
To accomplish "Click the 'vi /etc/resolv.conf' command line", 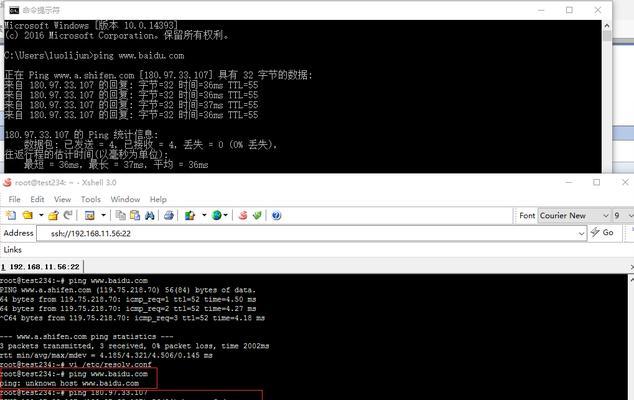I will [x=76, y=364].
